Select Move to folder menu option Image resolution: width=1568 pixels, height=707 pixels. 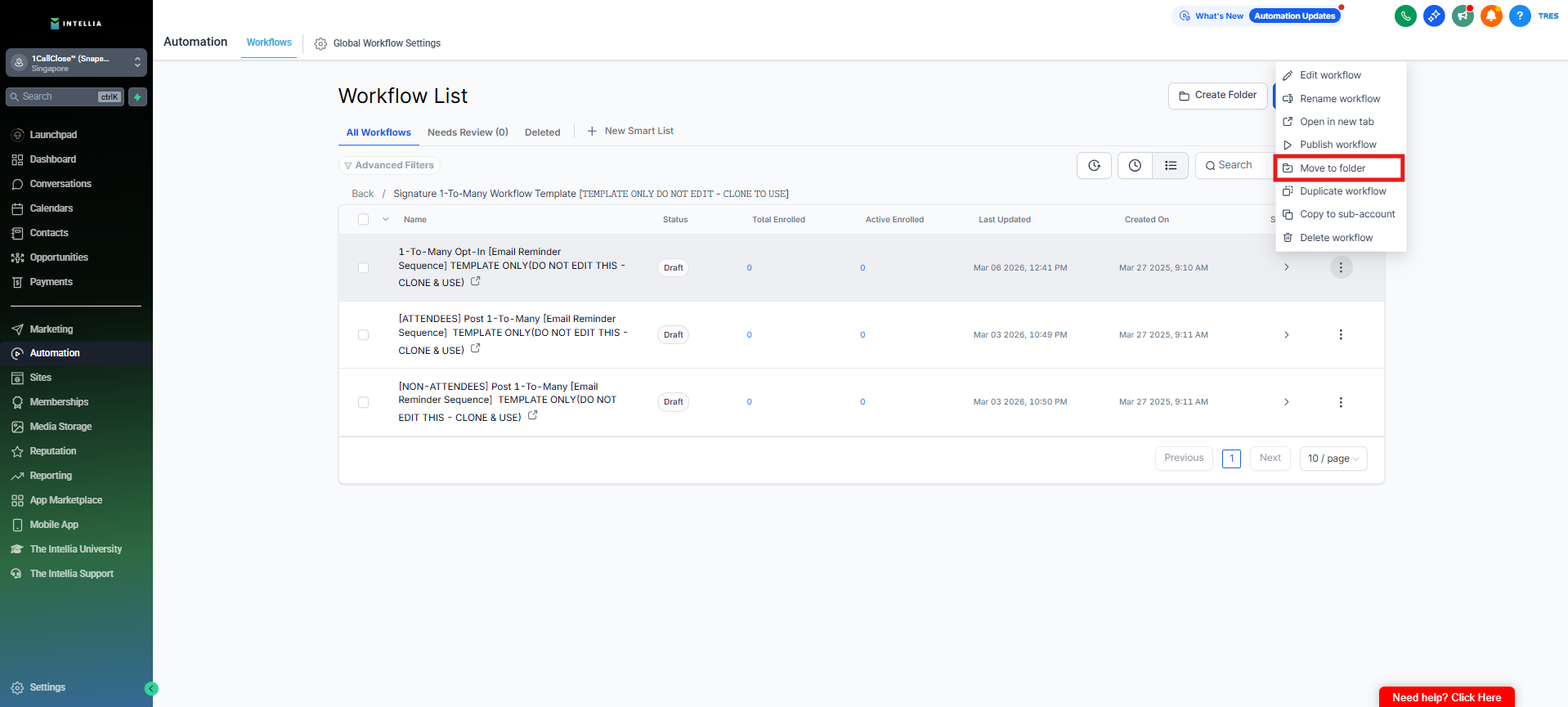pyautogui.click(x=1333, y=168)
